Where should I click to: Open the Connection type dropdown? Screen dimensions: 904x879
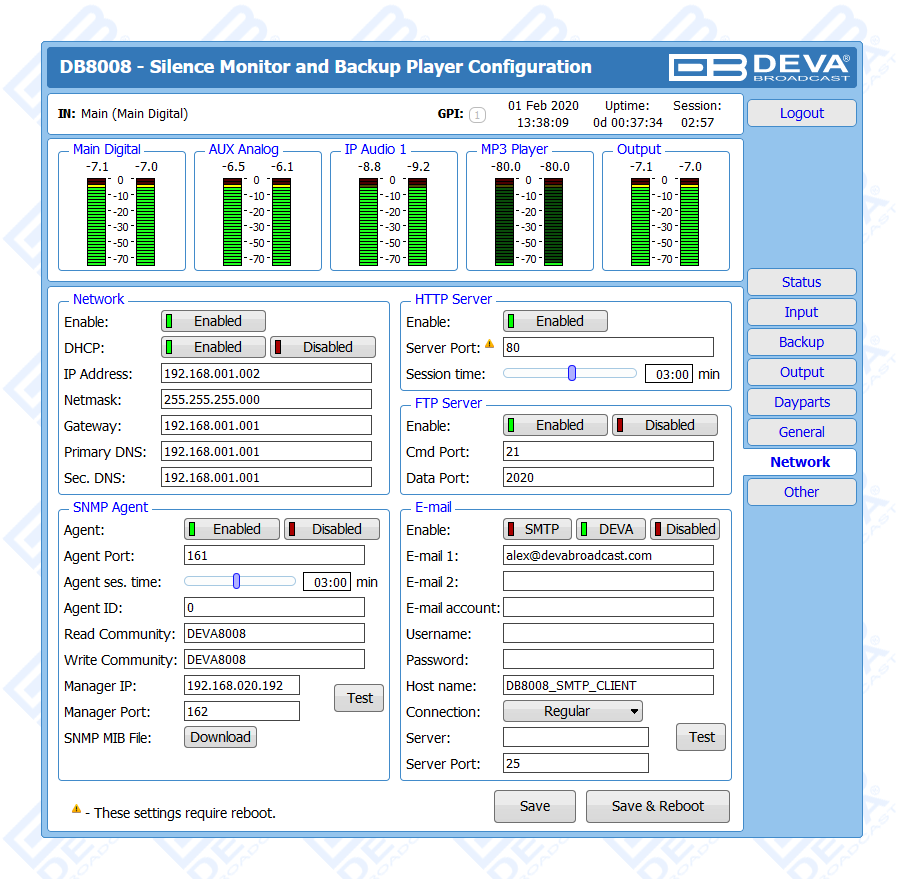point(572,711)
